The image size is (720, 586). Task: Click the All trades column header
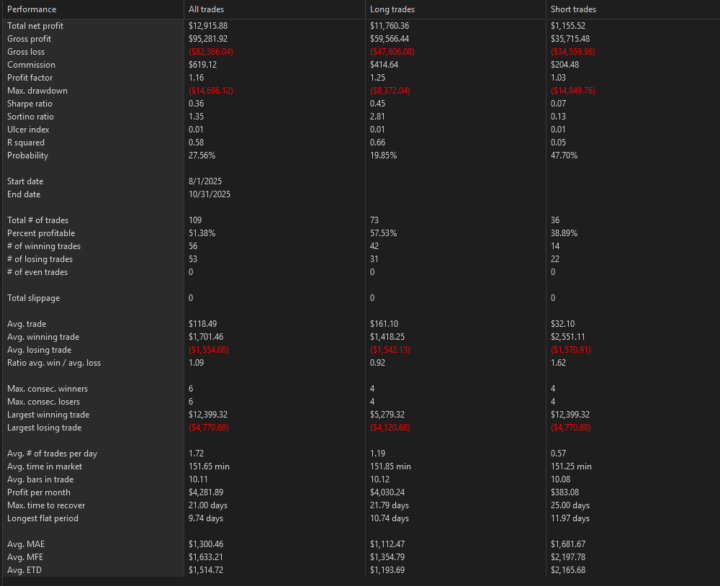point(206,9)
